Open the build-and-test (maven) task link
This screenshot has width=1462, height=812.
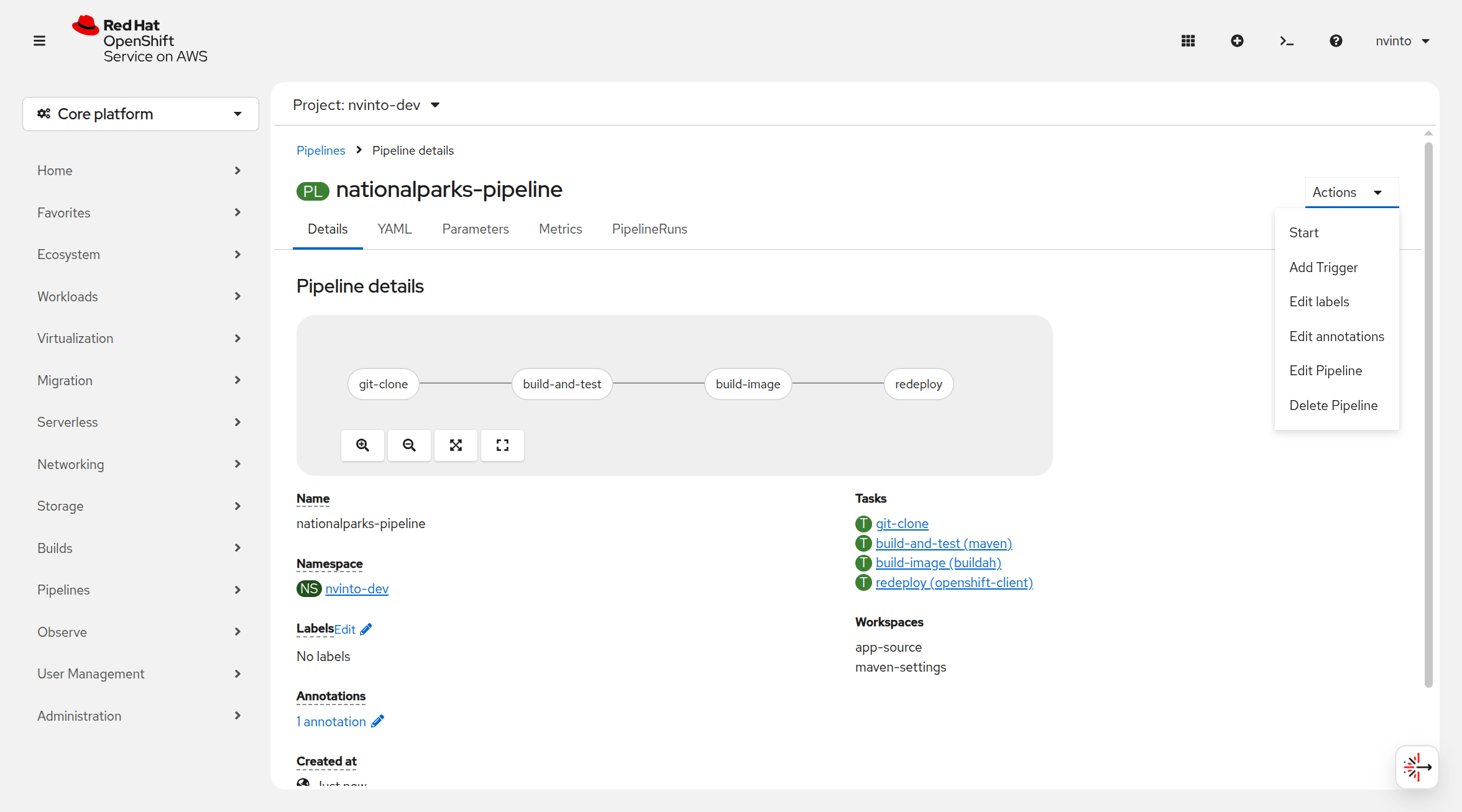point(944,544)
